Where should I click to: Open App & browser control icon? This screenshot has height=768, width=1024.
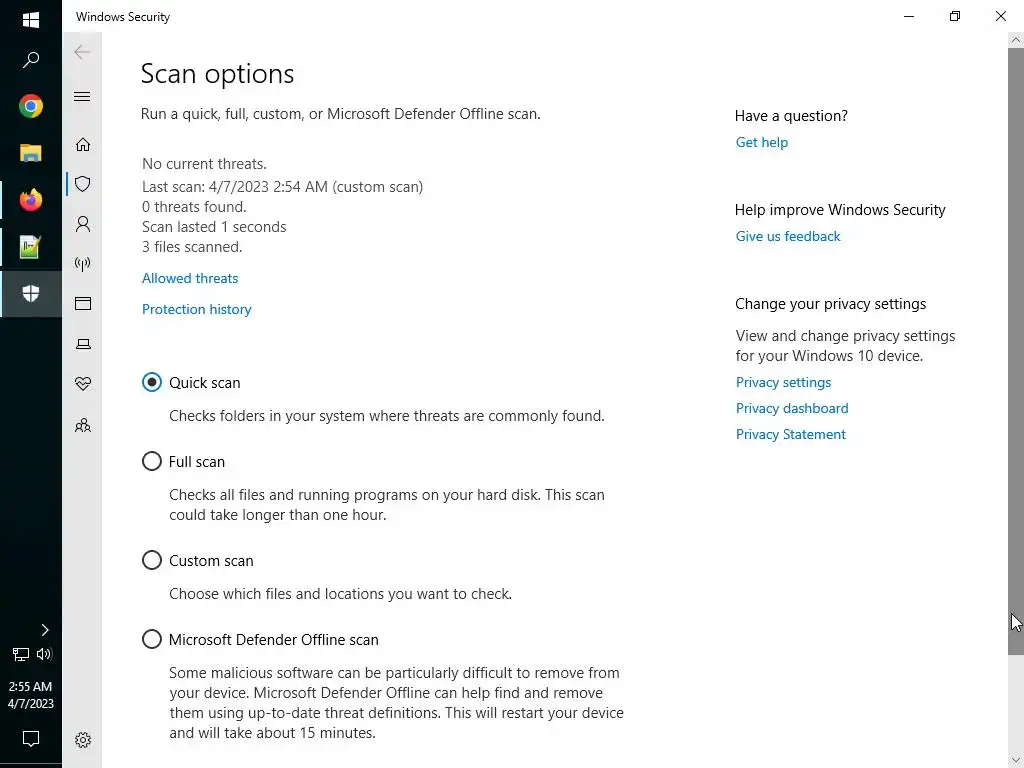coord(83,304)
